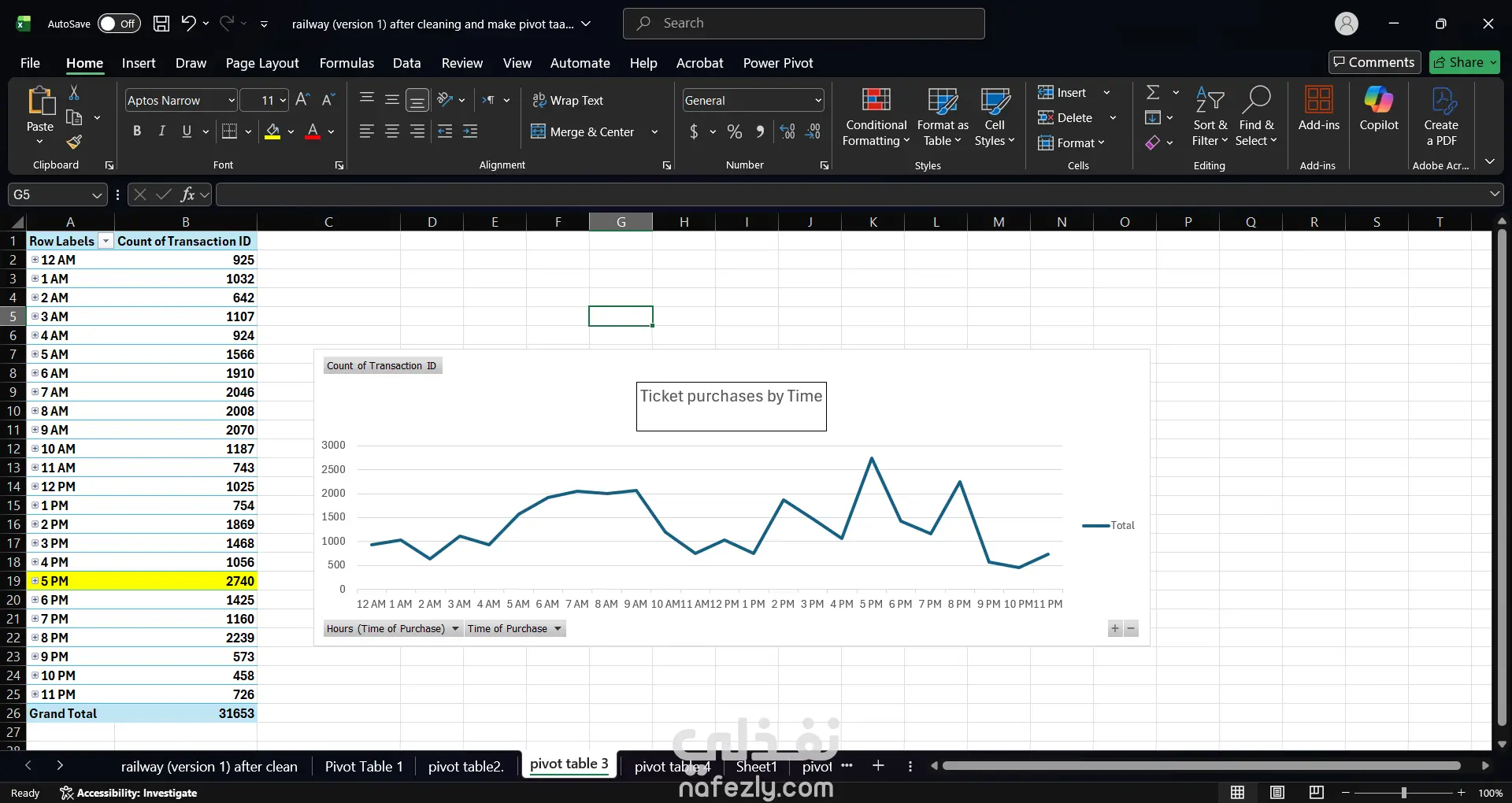Click the Undo arrow icon
1512x803 pixels.
click(188, 24)
